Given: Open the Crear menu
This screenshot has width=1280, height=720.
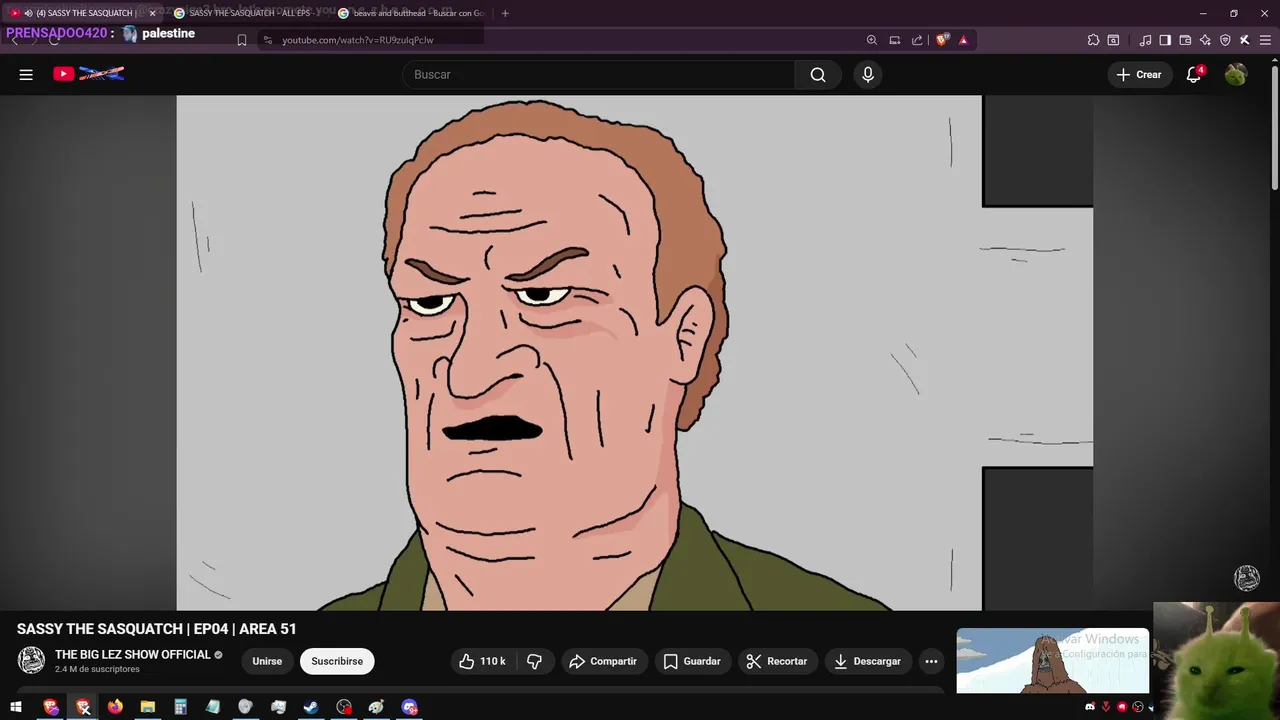Looking at the screenshot, I should click(1139, 75).
